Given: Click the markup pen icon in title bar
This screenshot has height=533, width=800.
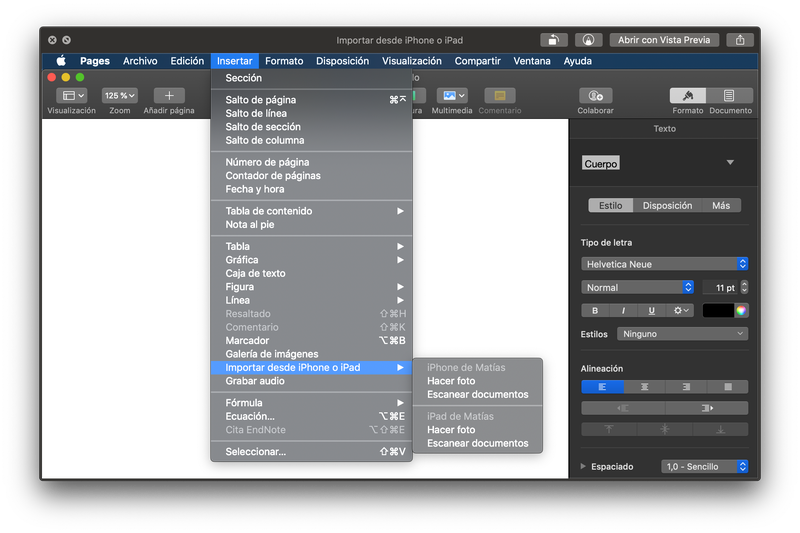Looking at the screenshot, I should coord(588,40).
